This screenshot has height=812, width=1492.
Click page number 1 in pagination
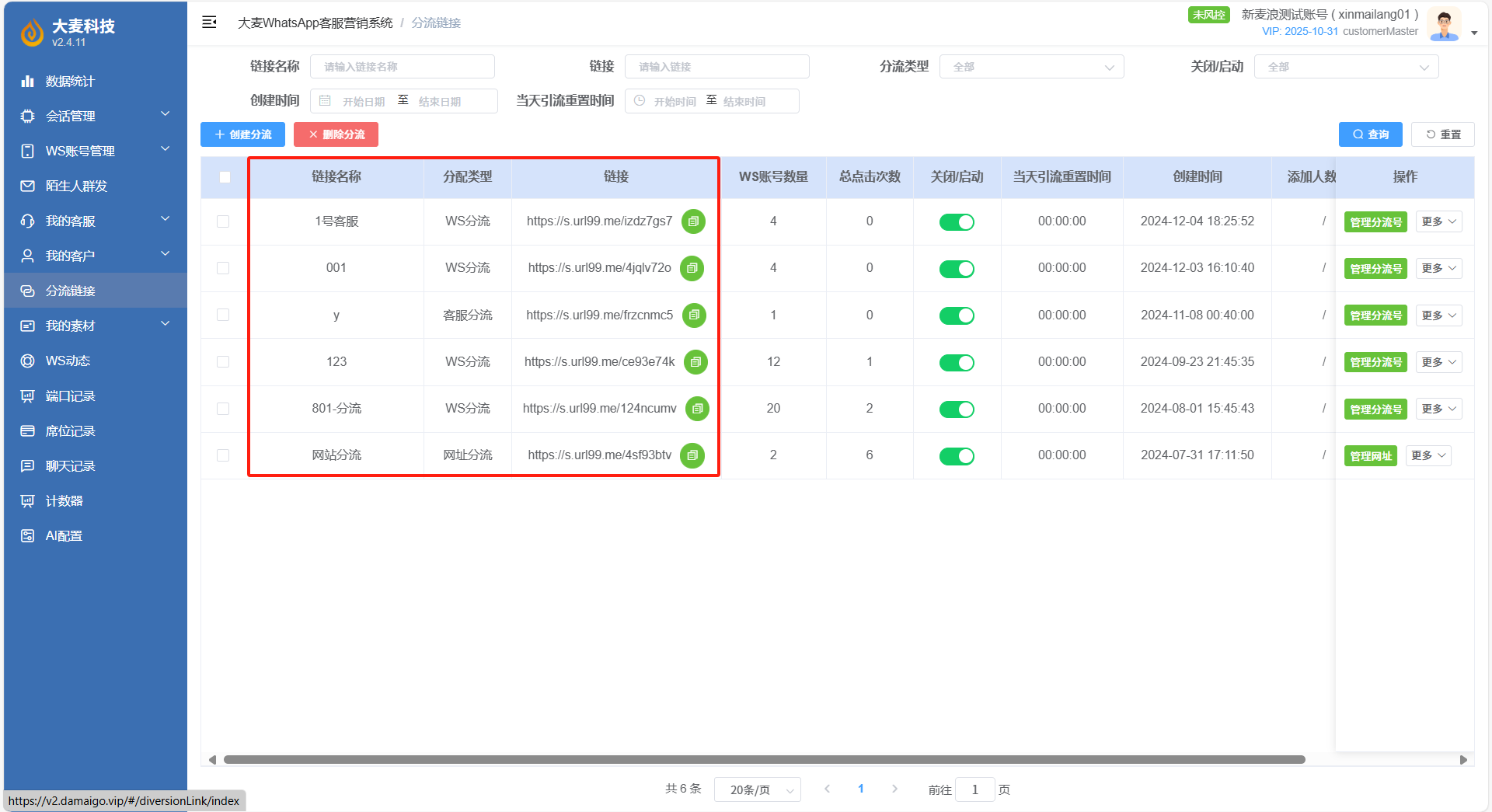coord(860,789)
